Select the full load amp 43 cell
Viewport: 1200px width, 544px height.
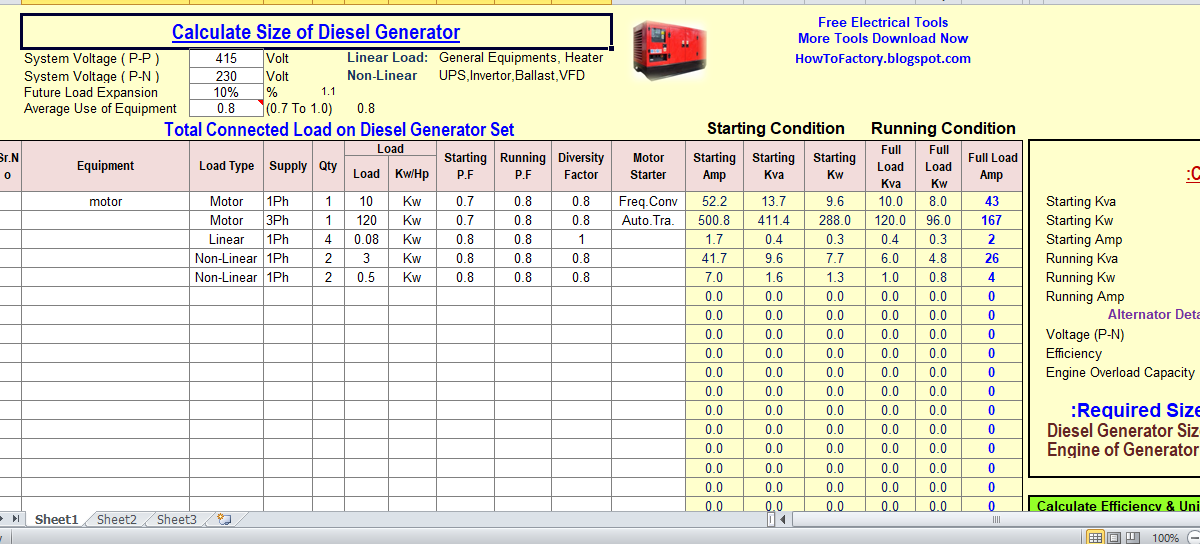(x=992, y=201)
